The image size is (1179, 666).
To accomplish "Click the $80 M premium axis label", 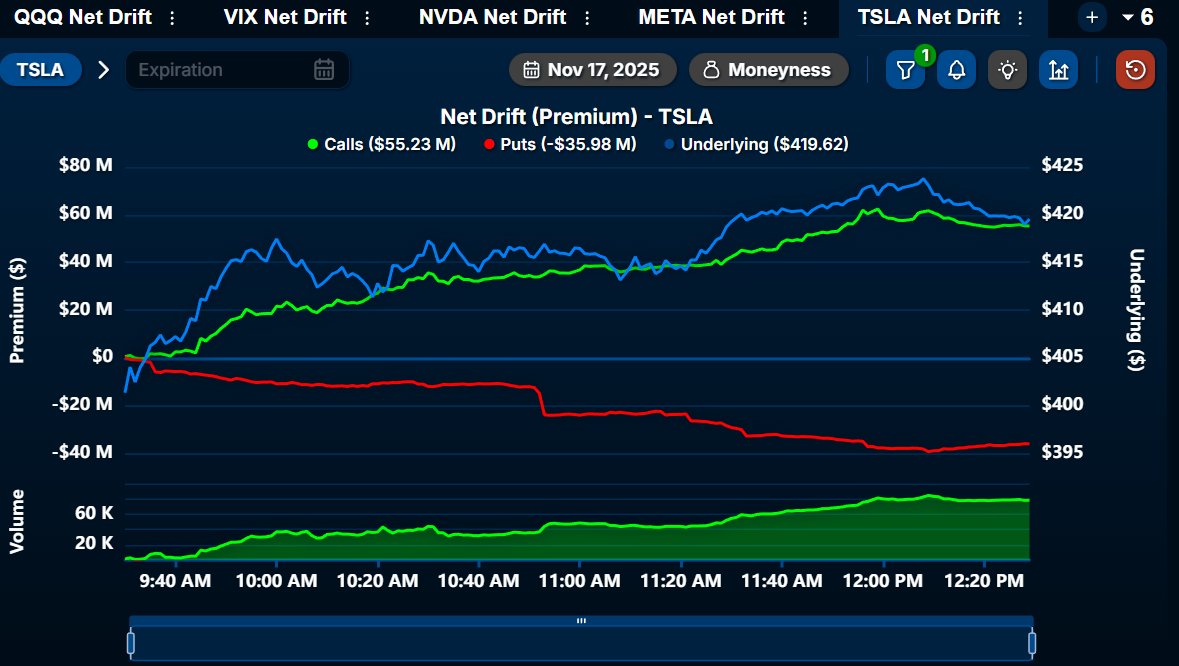I will pyautogui.click(x=86, y=165).
